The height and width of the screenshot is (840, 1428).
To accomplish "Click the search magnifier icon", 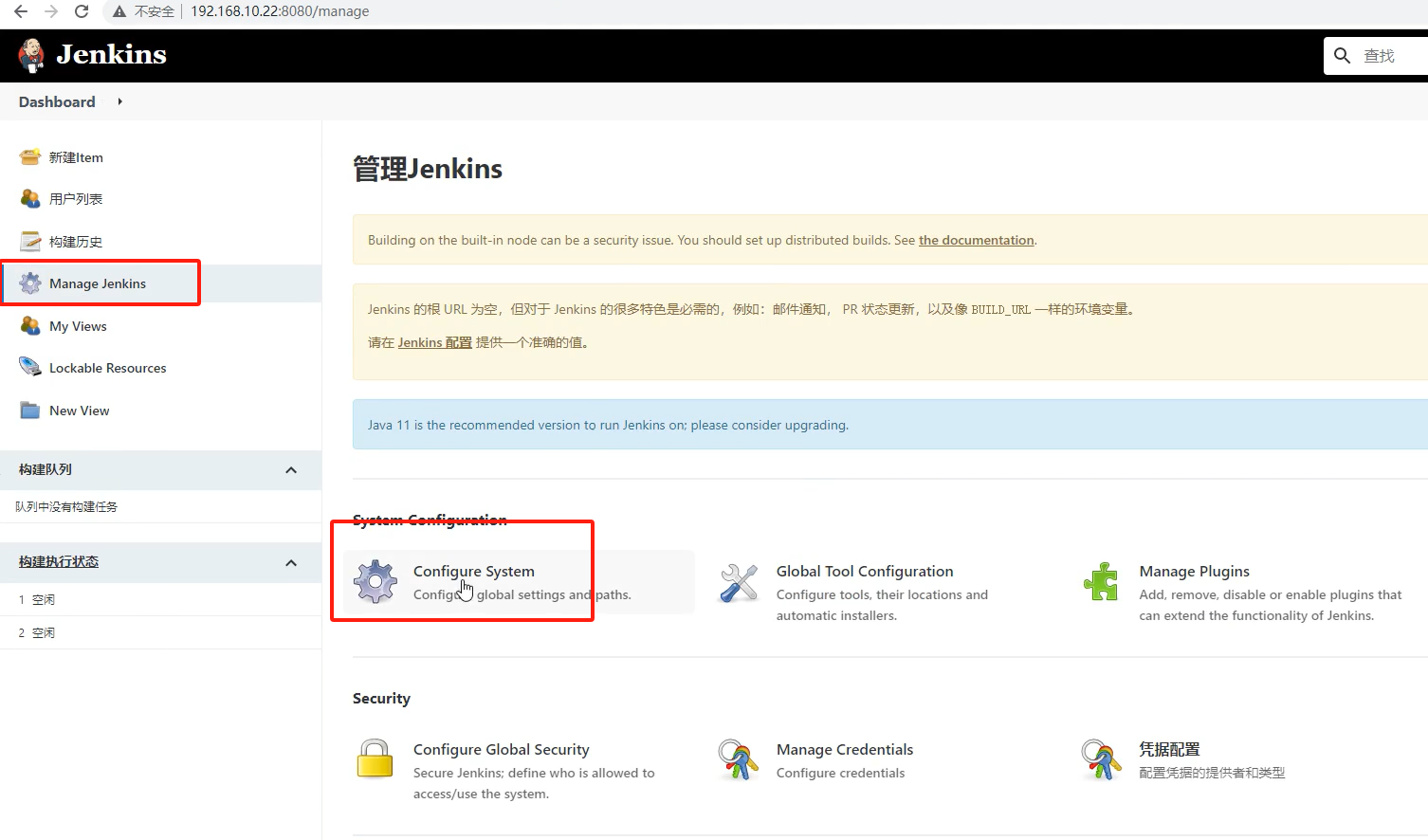I will [1342, 56].
